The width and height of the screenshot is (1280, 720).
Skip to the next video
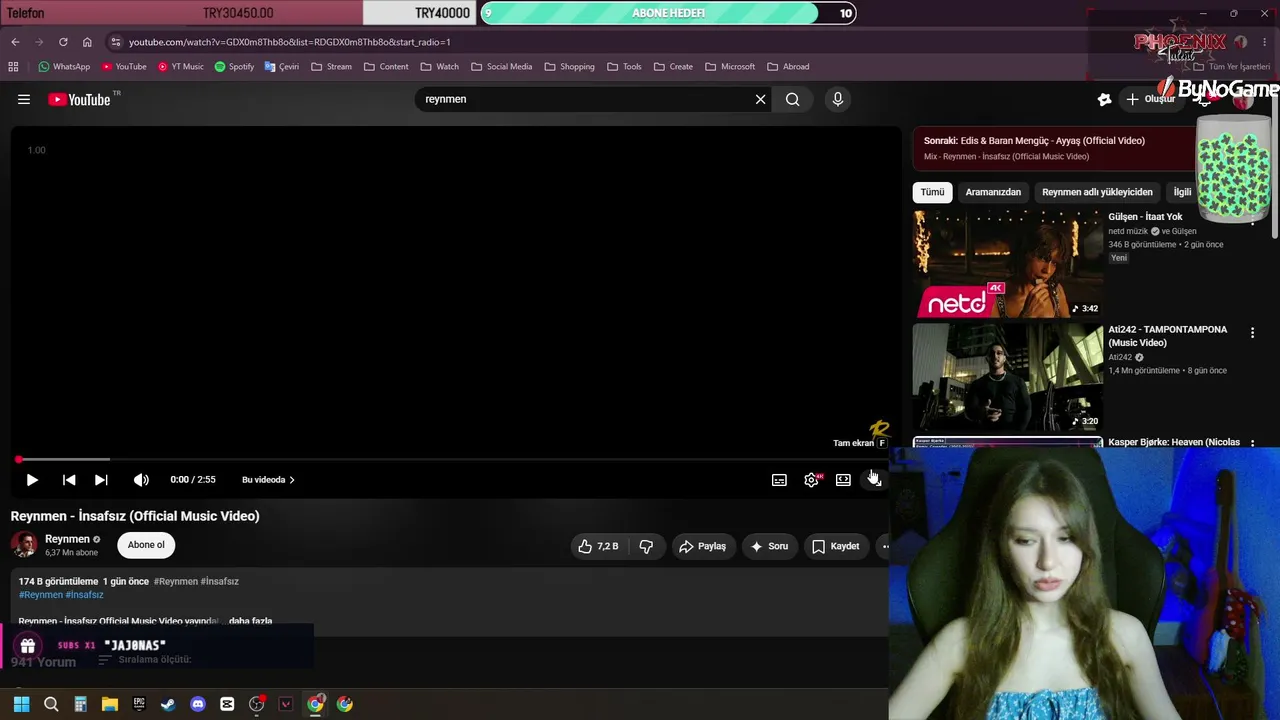[x=101, y=480]
